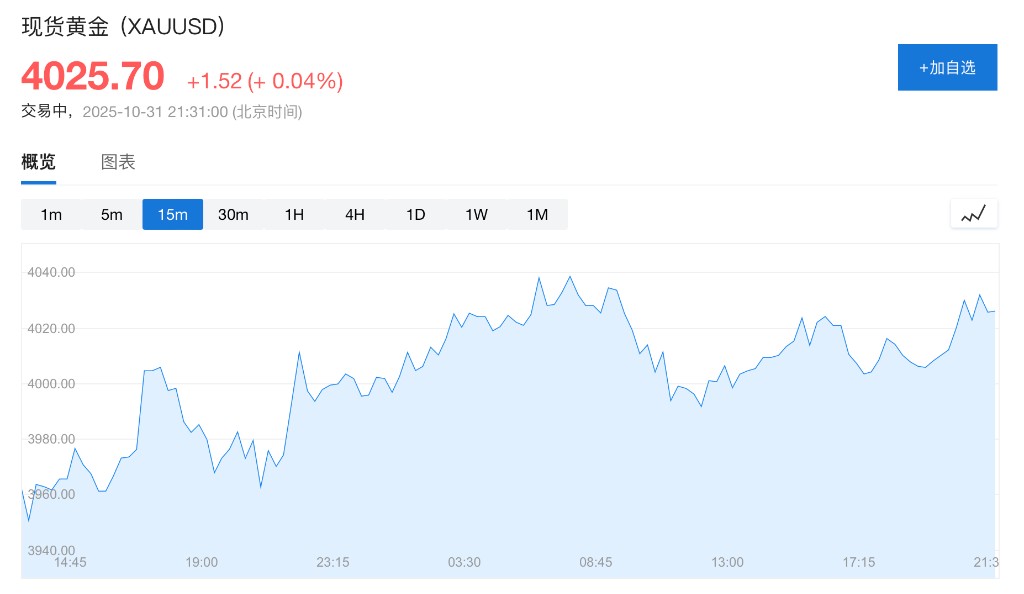Switch chart to 1H interval
The width and height of the screenshot is (1024, 594).
pyautogui.click(x=294, y=215)
